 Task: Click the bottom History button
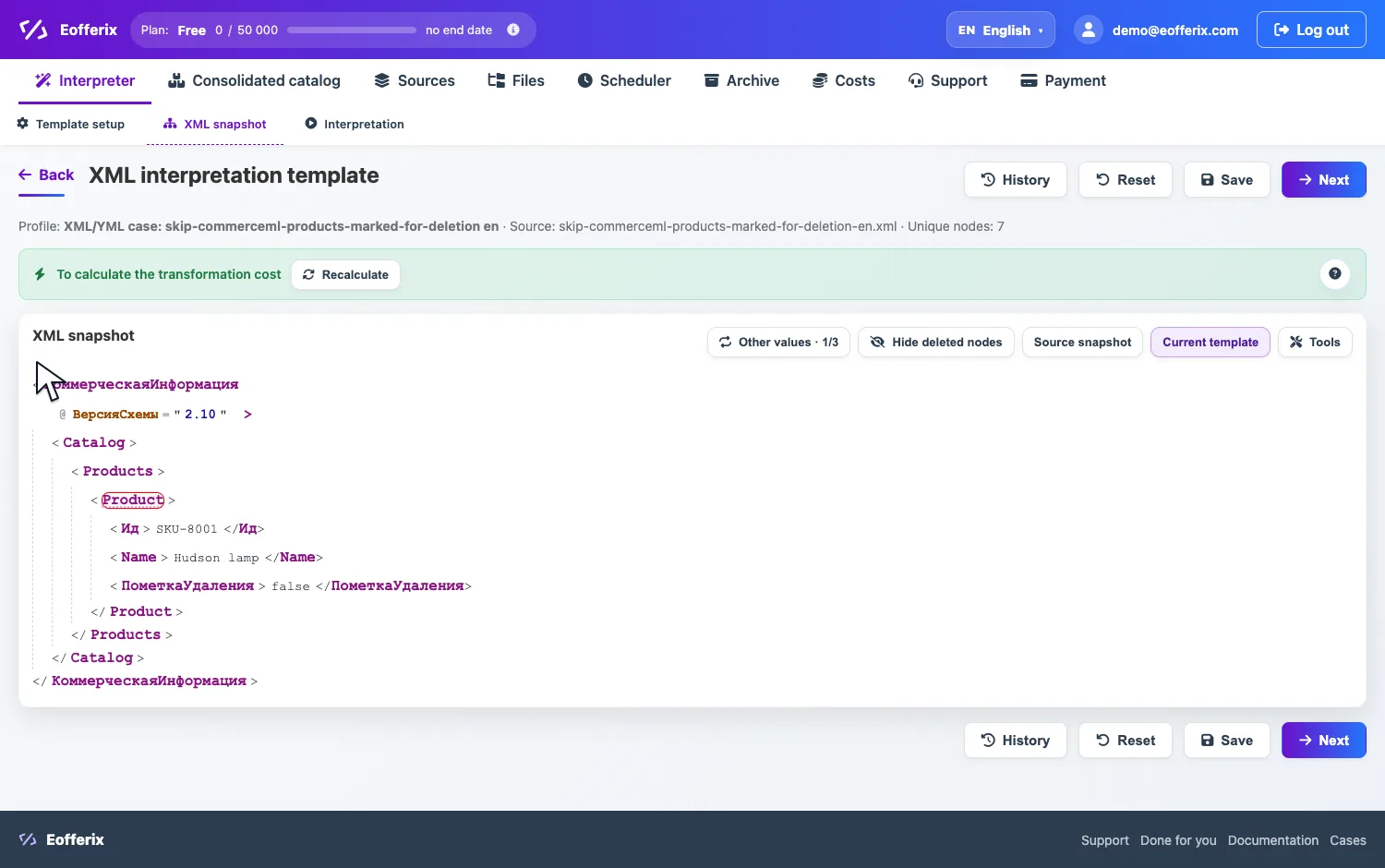click(x=1016, y=741)
